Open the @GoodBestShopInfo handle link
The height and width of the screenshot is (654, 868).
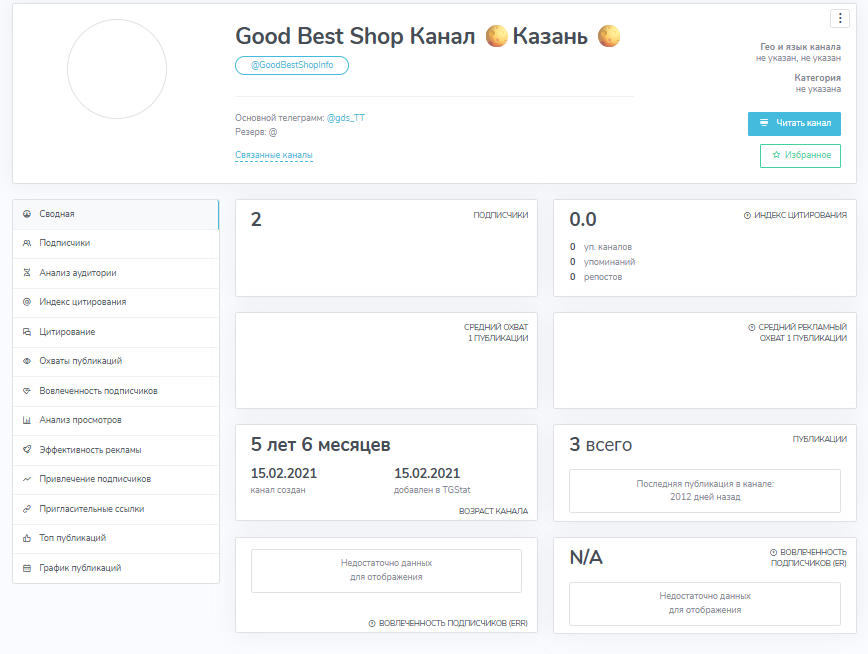click(292, 65)
